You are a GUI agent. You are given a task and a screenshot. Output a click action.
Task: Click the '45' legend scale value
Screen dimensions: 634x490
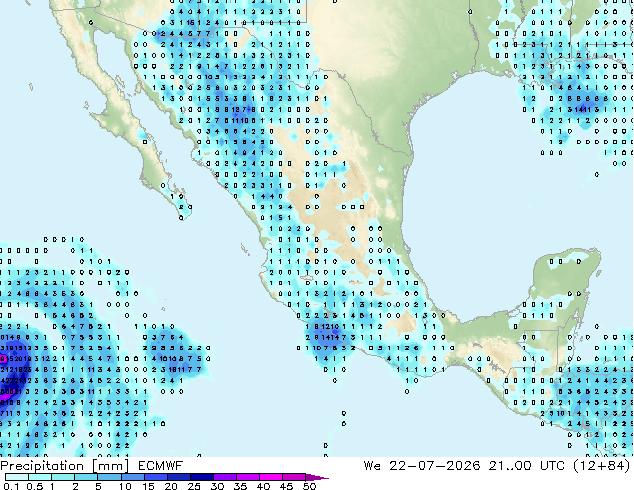pos(286,486)
